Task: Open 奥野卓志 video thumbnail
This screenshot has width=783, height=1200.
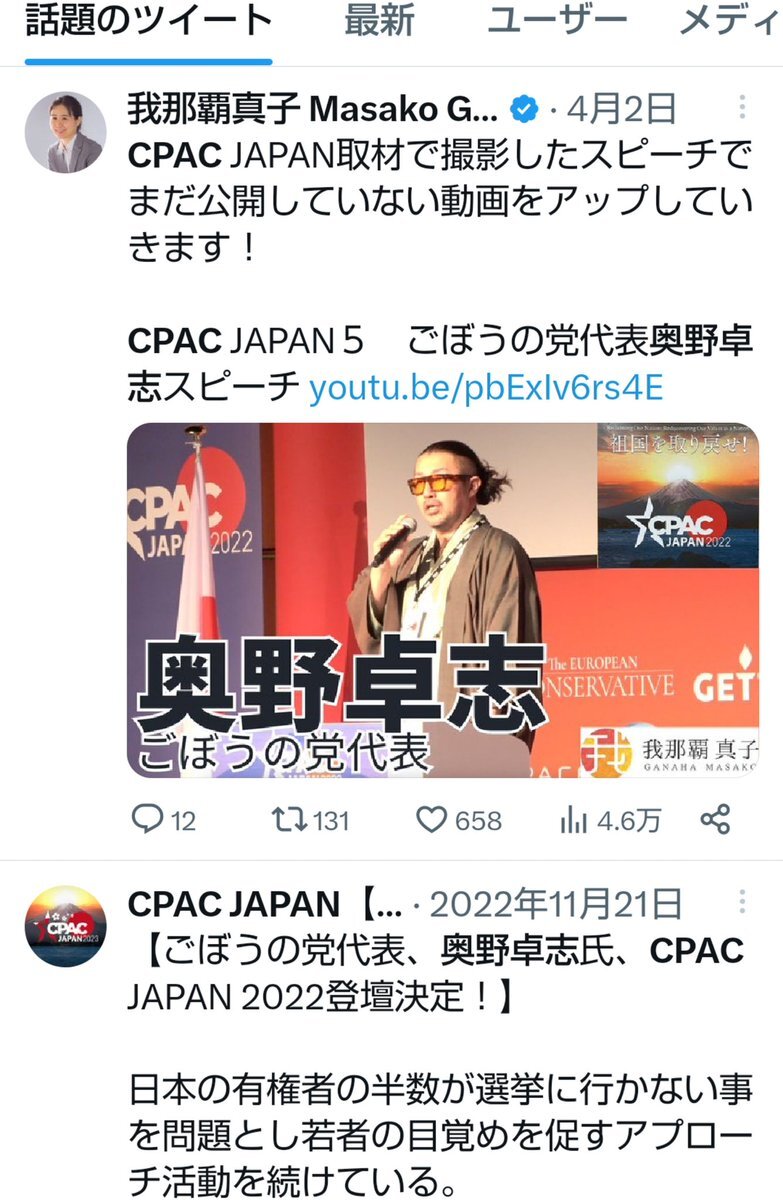Action: (x=442, y=600)
